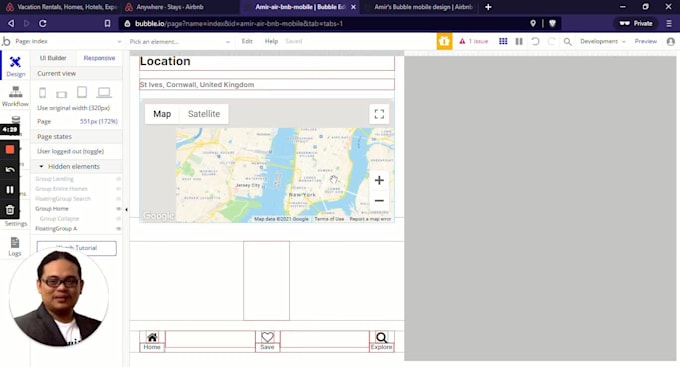The image size is (680, 367).
Task: Open the gift box icon
Action: 444,41
